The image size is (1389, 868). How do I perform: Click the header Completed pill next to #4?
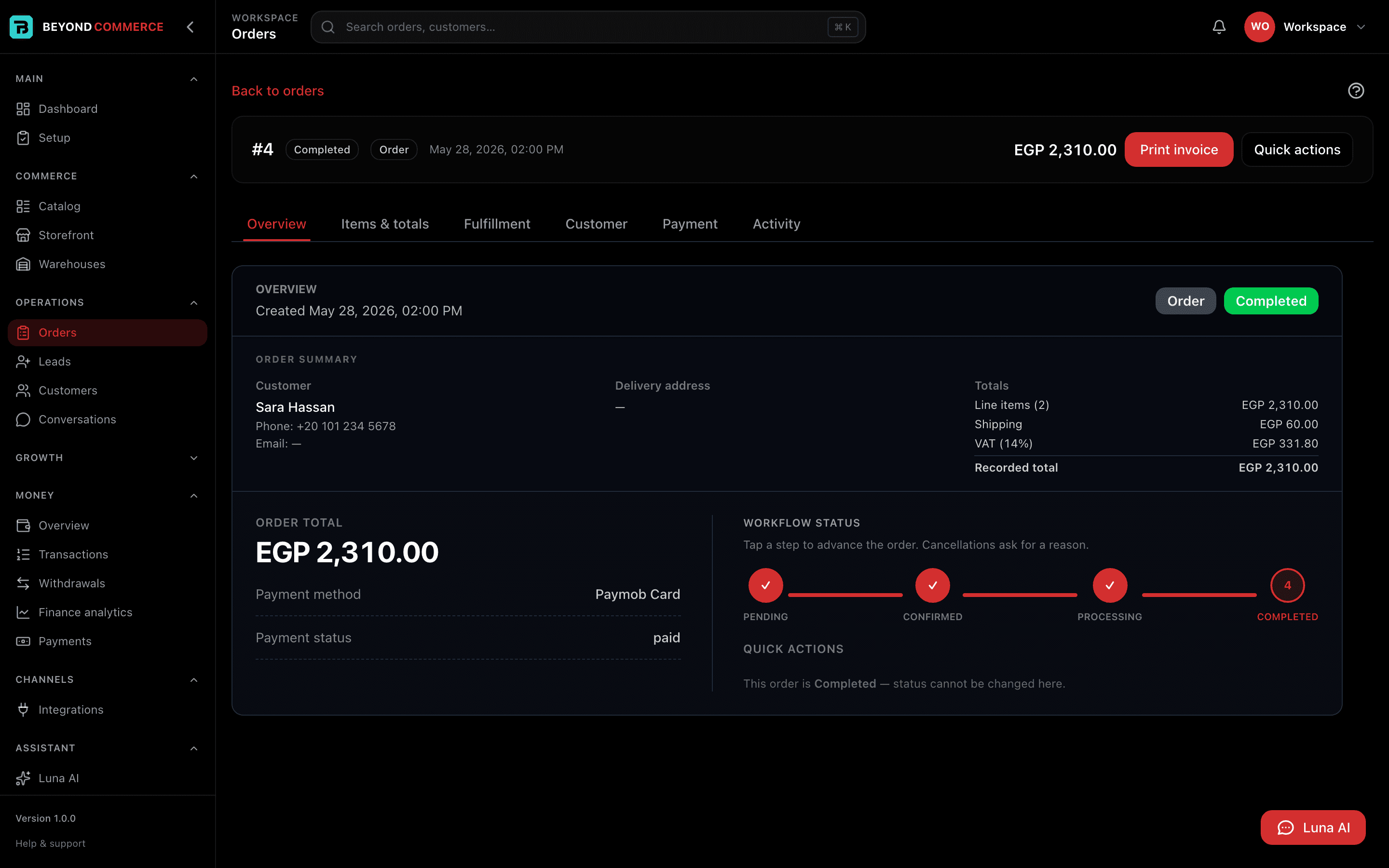pyautogui.click(x=322, y=150)
